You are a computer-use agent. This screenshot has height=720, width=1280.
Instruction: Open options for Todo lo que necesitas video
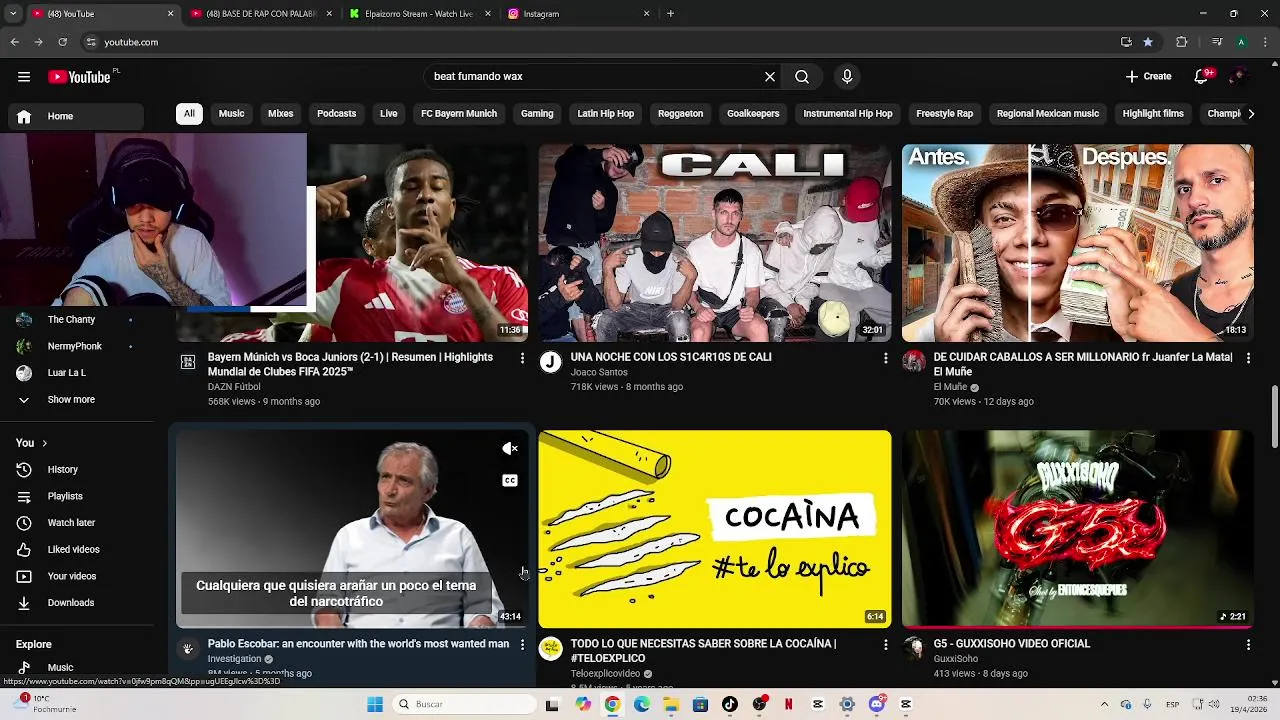click(885, 645)
